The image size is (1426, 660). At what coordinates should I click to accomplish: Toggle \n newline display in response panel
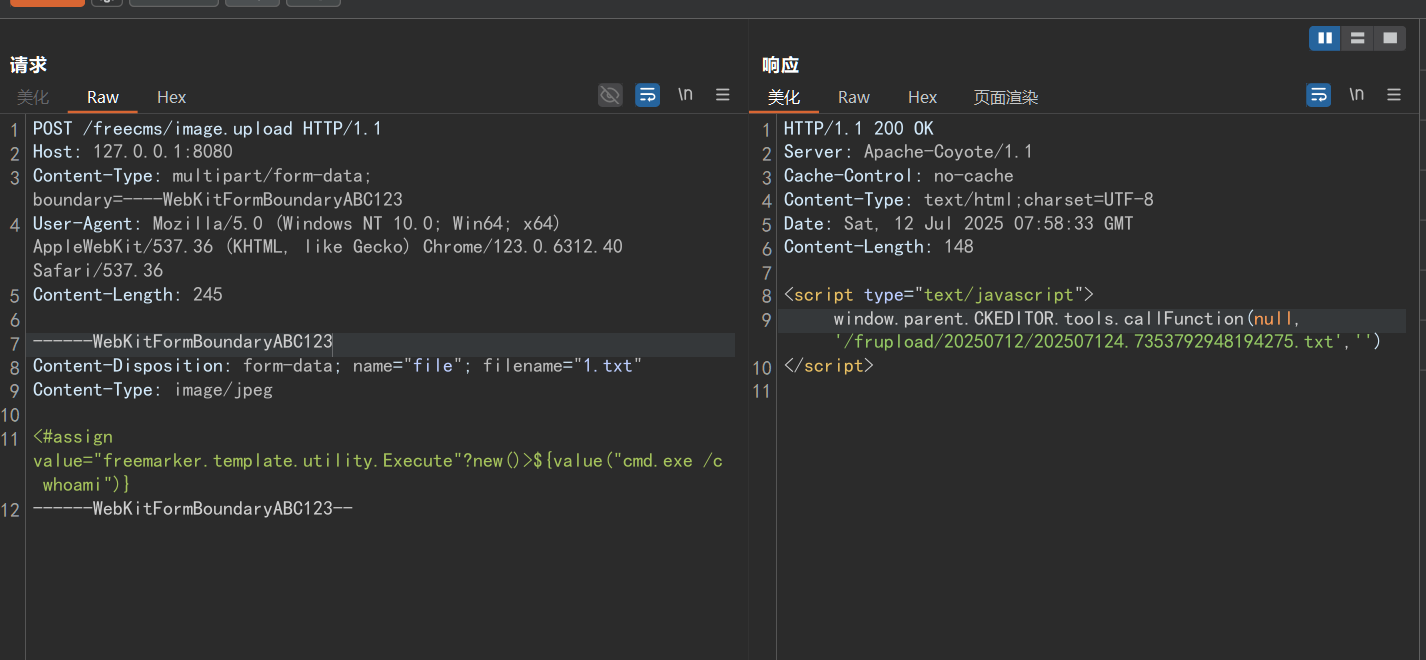point(1356,94)
